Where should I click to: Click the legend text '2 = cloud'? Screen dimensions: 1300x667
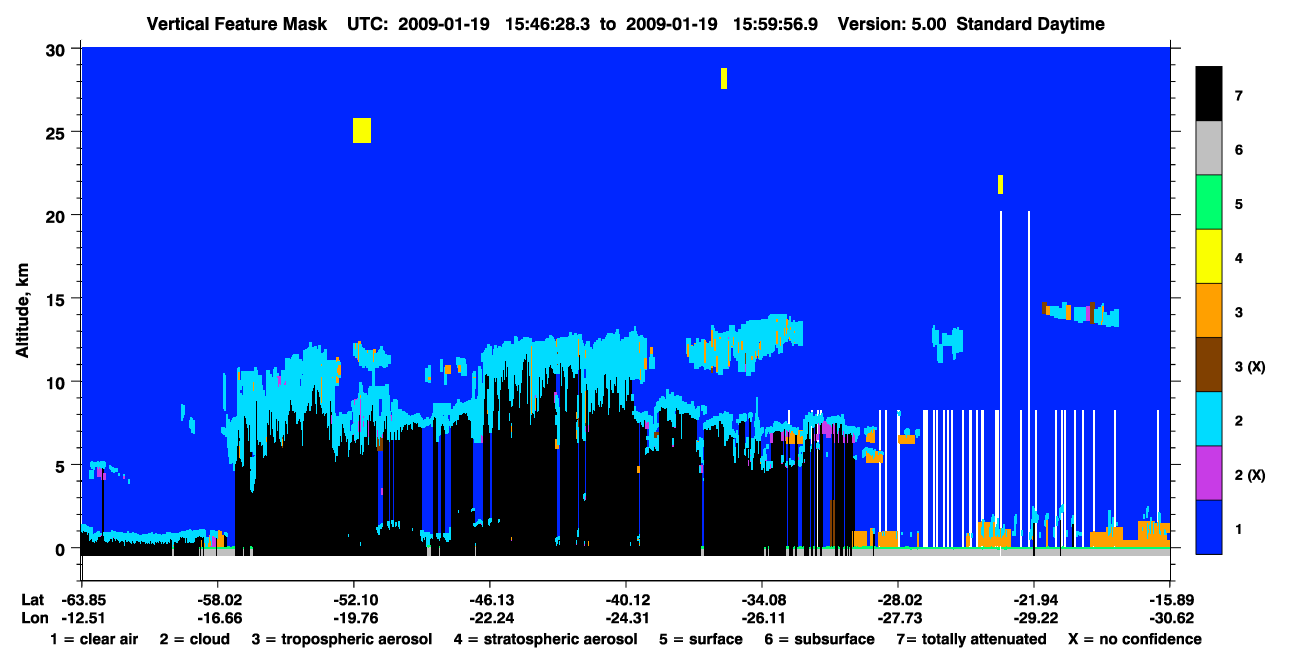194,639
